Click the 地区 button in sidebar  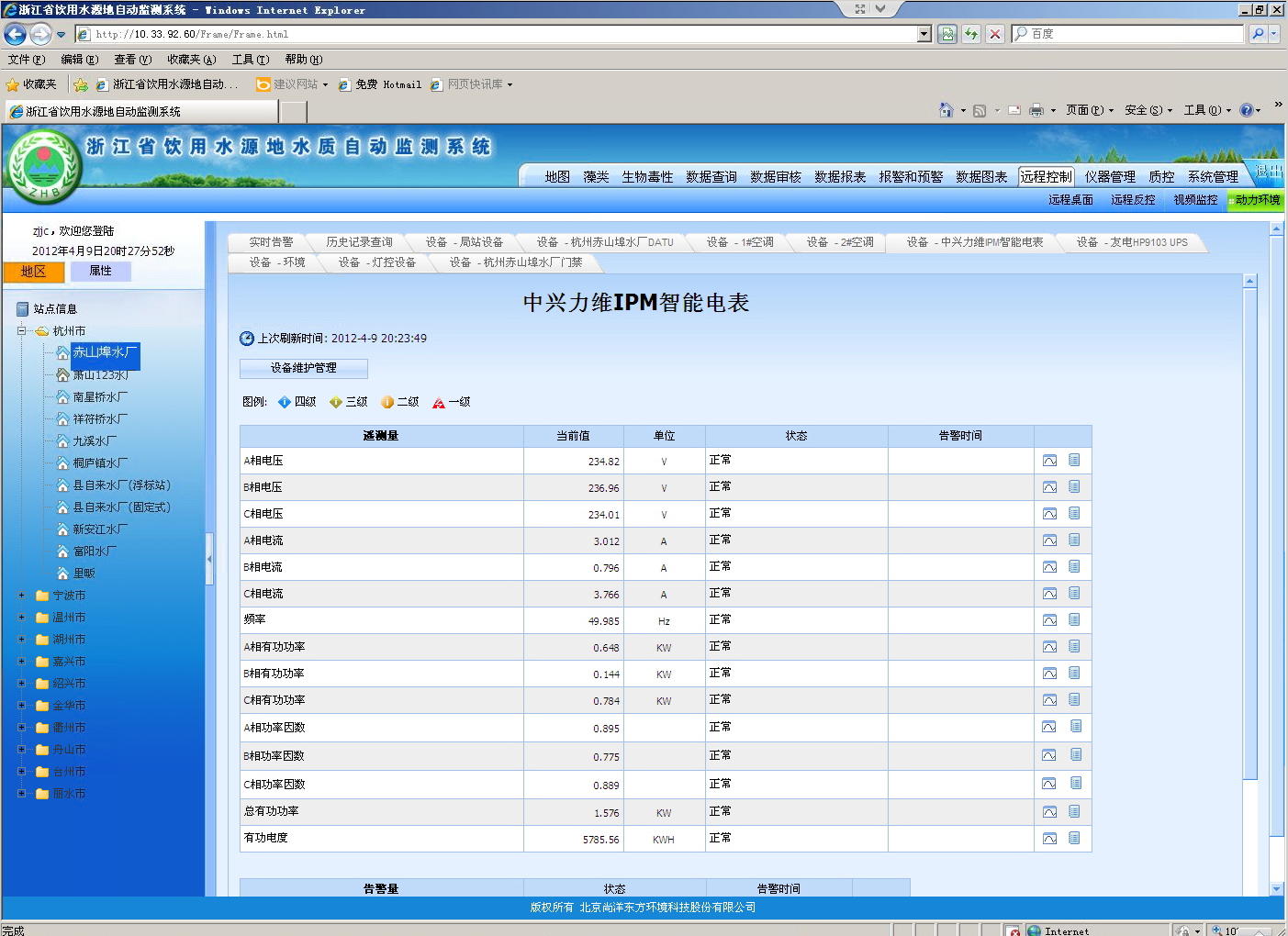point(34,272)
